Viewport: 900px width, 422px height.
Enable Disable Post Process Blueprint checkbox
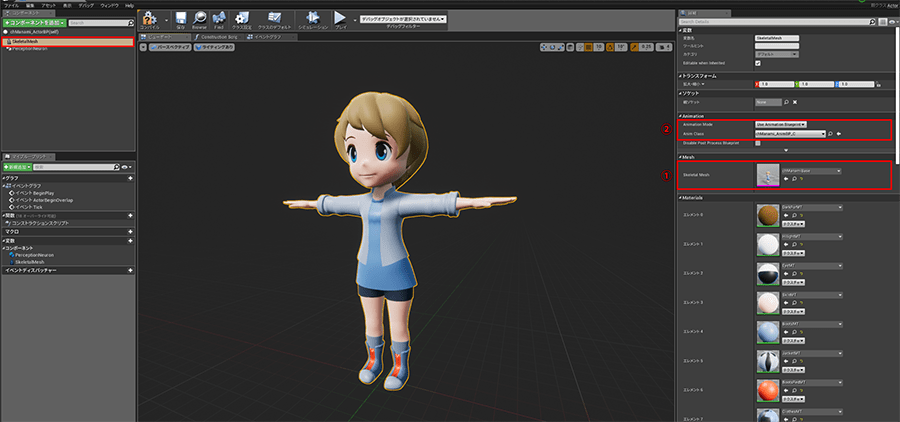pos(758,143)
